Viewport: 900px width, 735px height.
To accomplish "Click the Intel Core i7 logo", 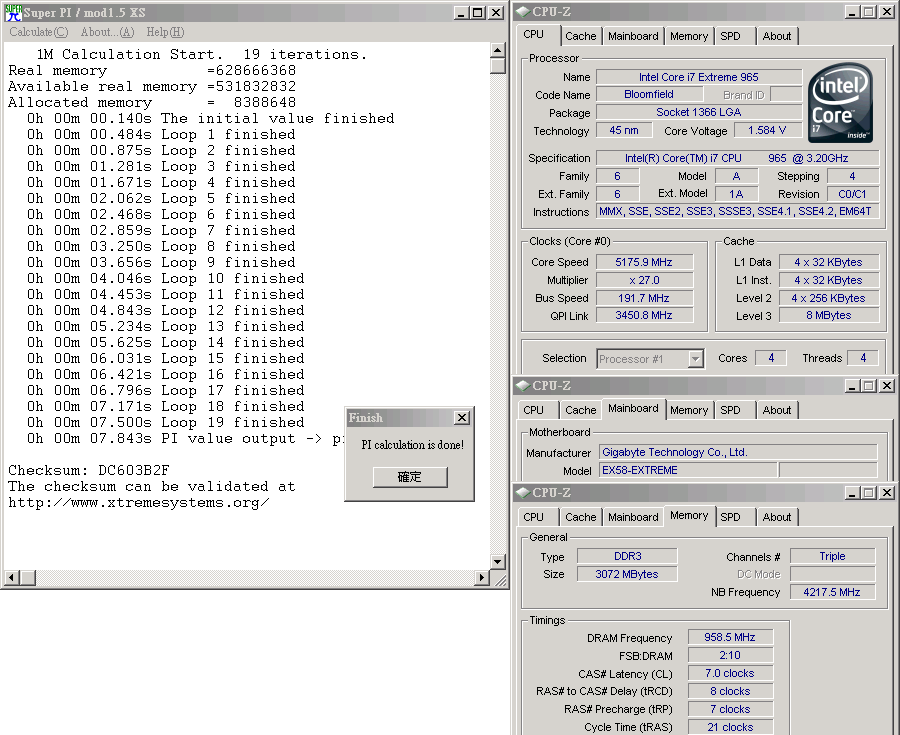I will pyautogui.click(x=840, y=103).
